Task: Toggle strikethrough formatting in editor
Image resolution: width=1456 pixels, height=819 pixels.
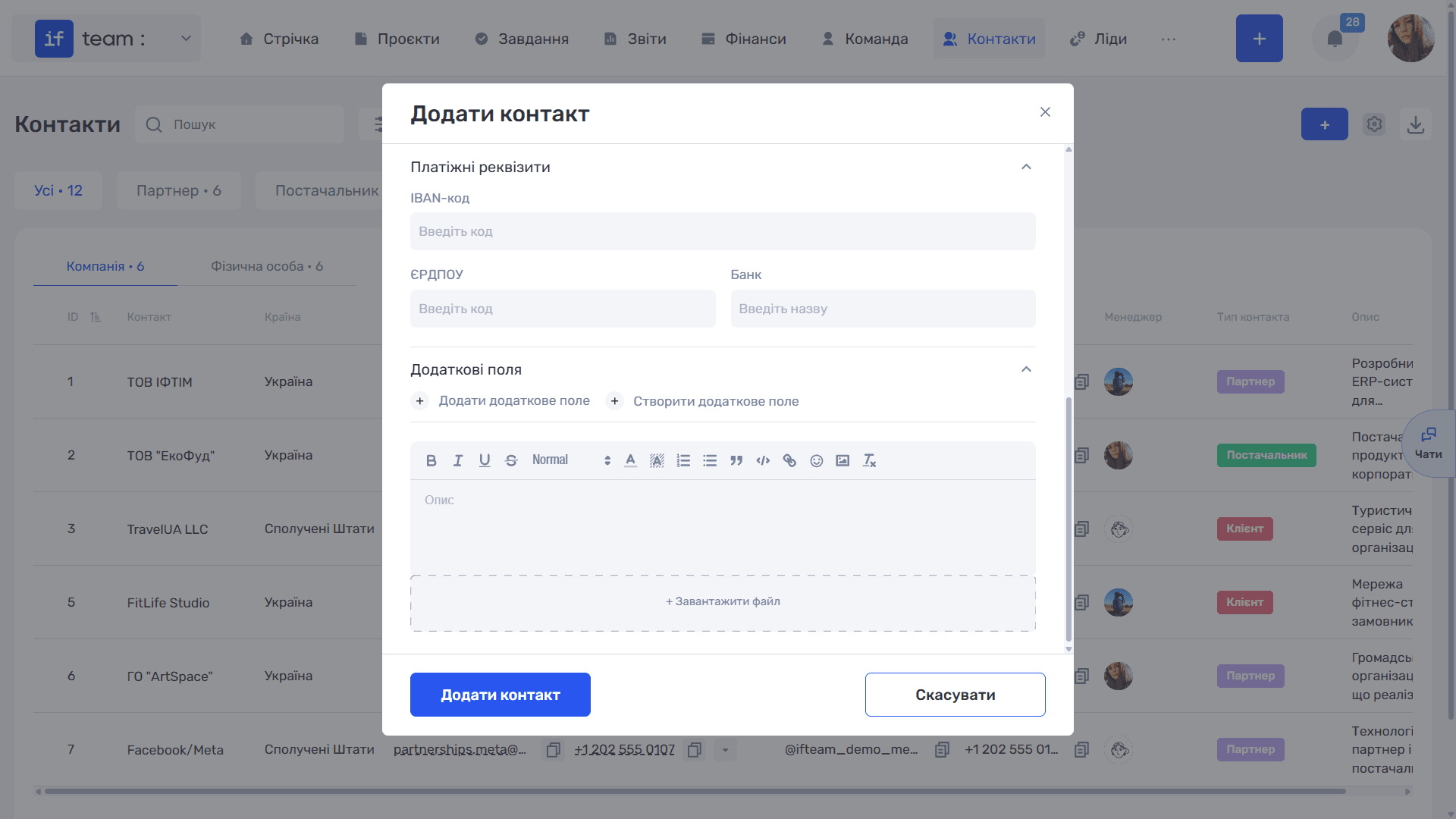Action: (511, 460)
